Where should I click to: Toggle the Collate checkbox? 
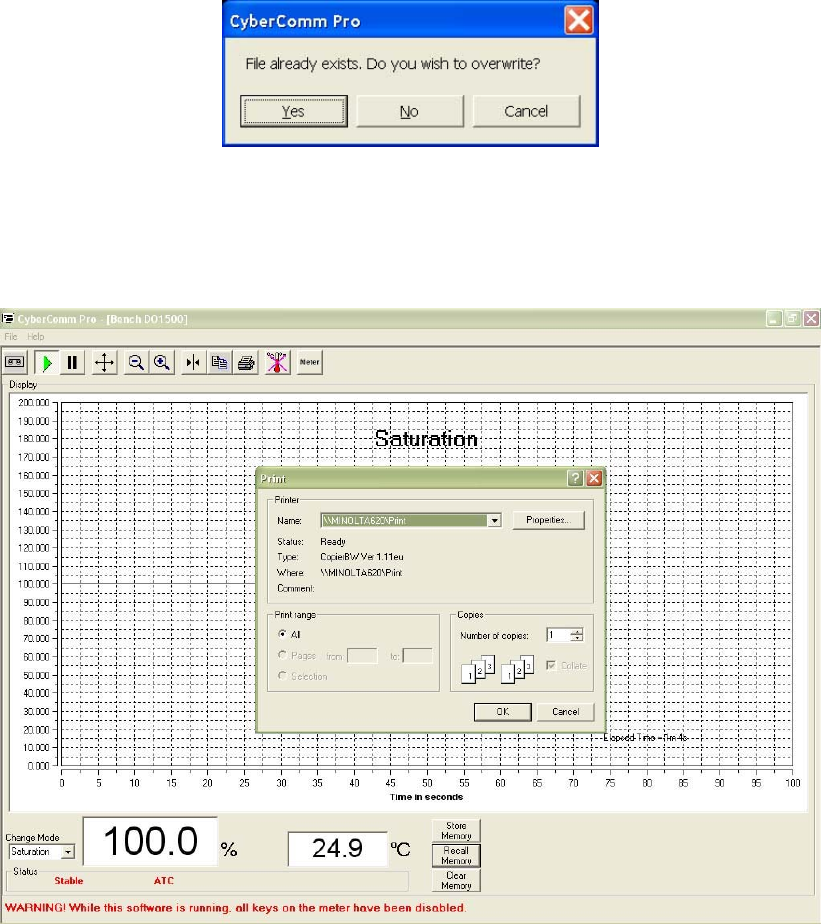pyautogui.click(x=551, y=665)
